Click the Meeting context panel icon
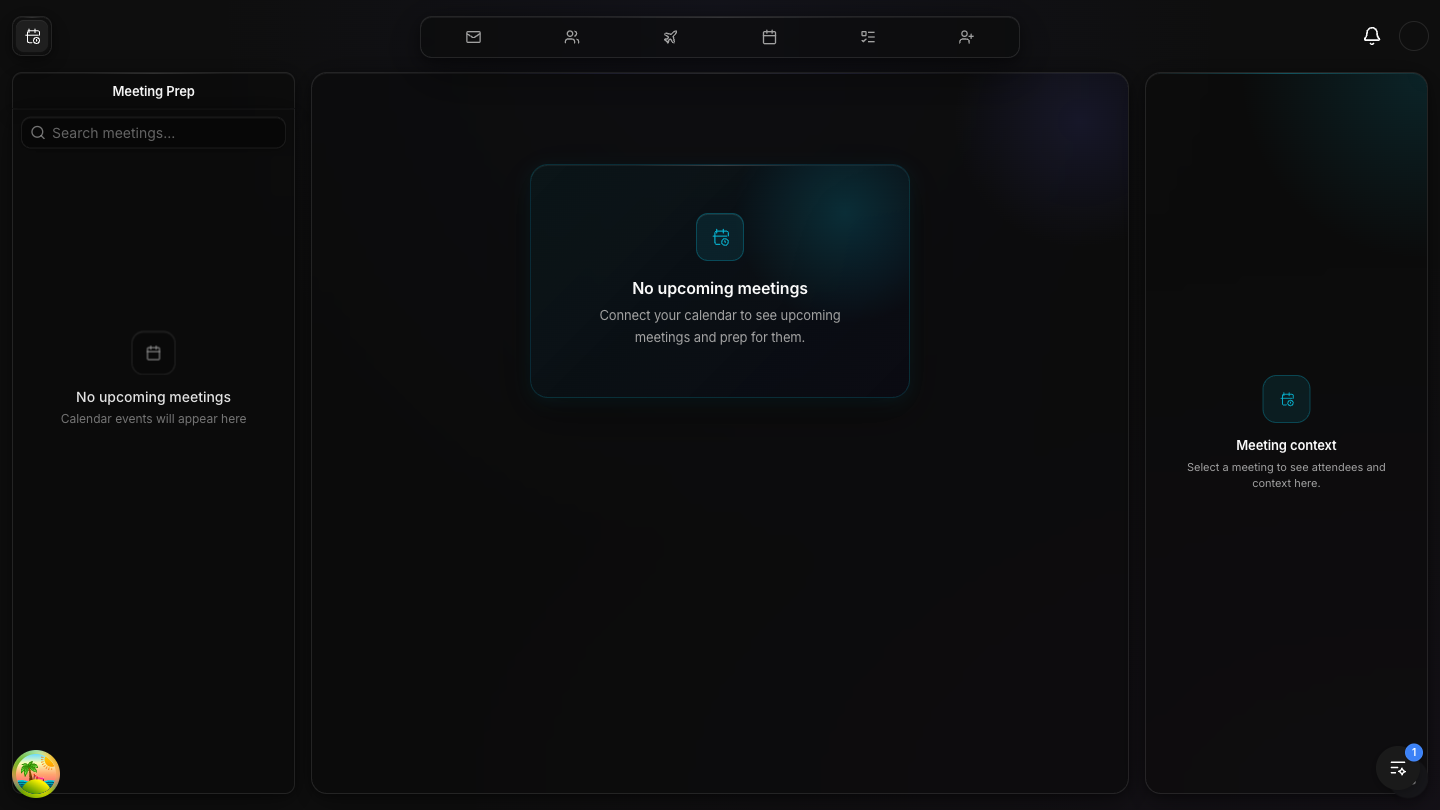The height and width of the screenshot is (810, 1440). click(x=1286, y=399)
